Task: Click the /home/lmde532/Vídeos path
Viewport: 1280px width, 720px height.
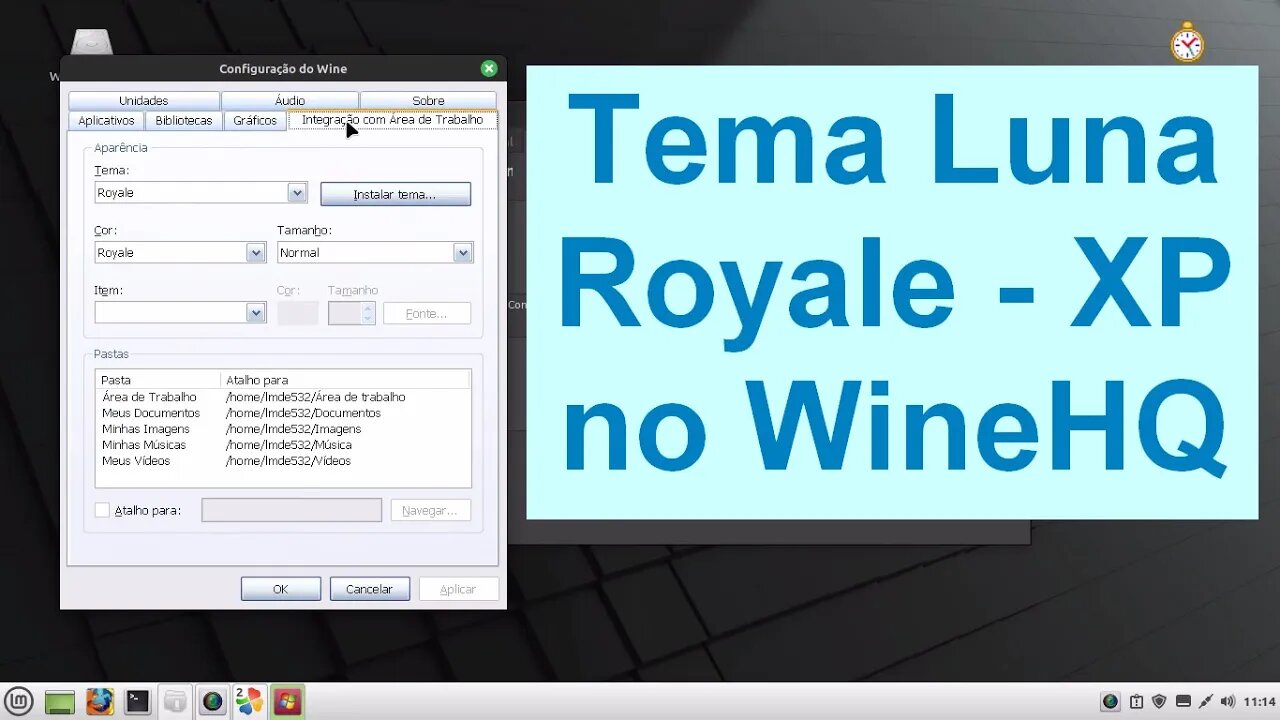Action: pos(288,461)
